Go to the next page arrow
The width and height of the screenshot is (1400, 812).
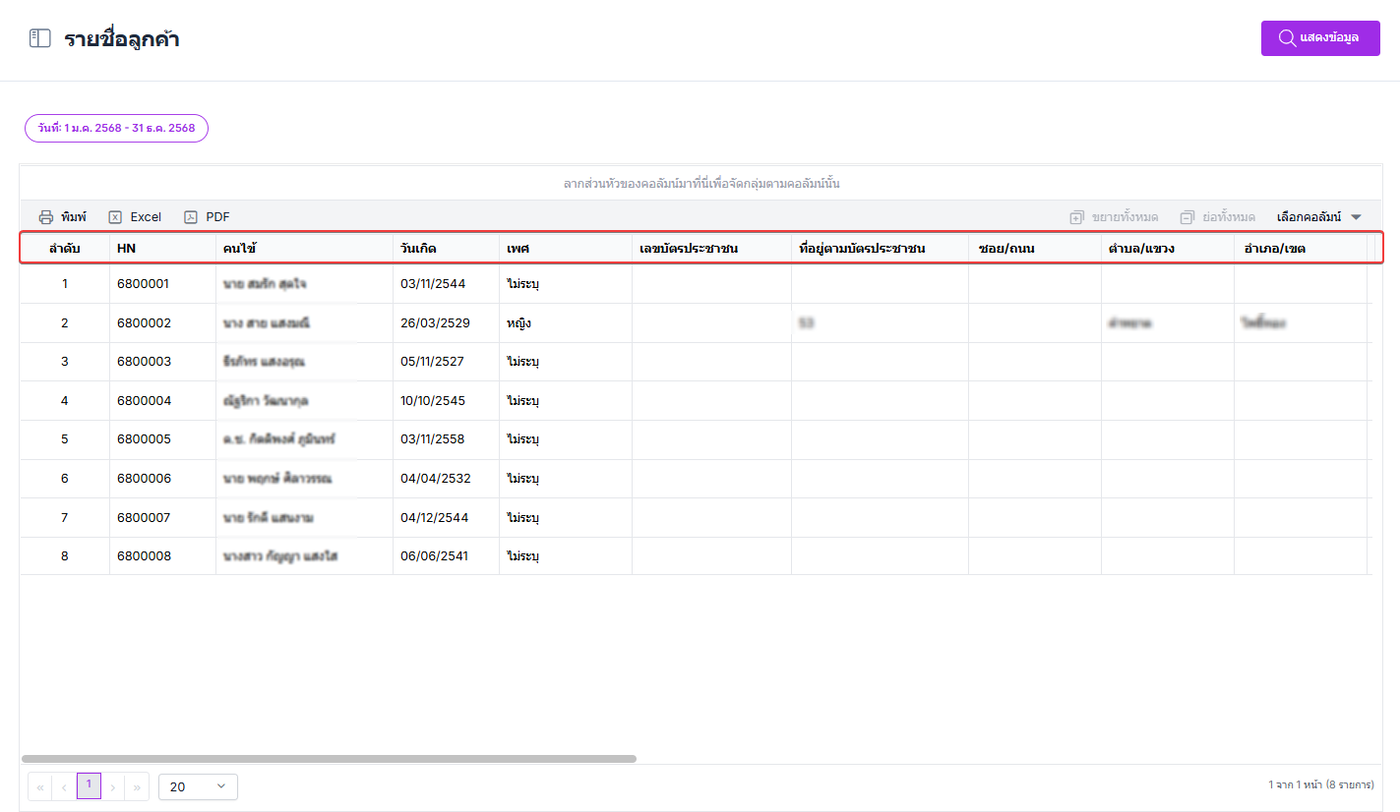113,787
